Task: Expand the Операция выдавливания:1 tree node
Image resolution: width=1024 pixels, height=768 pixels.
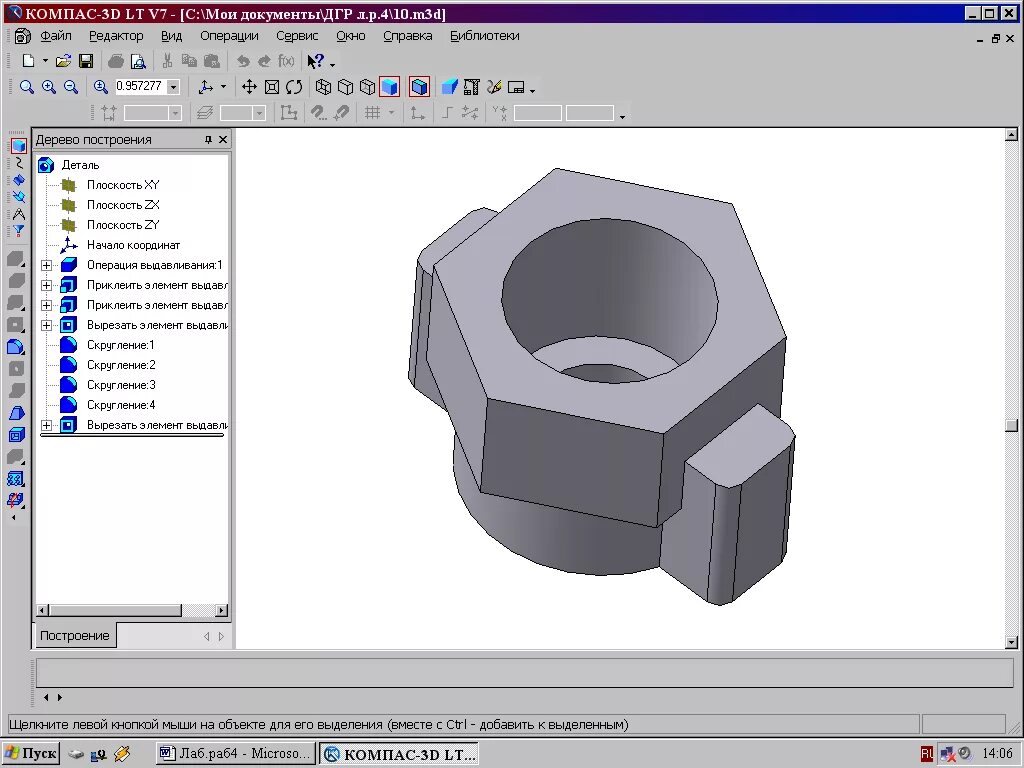Action: [x=46, y=265]
